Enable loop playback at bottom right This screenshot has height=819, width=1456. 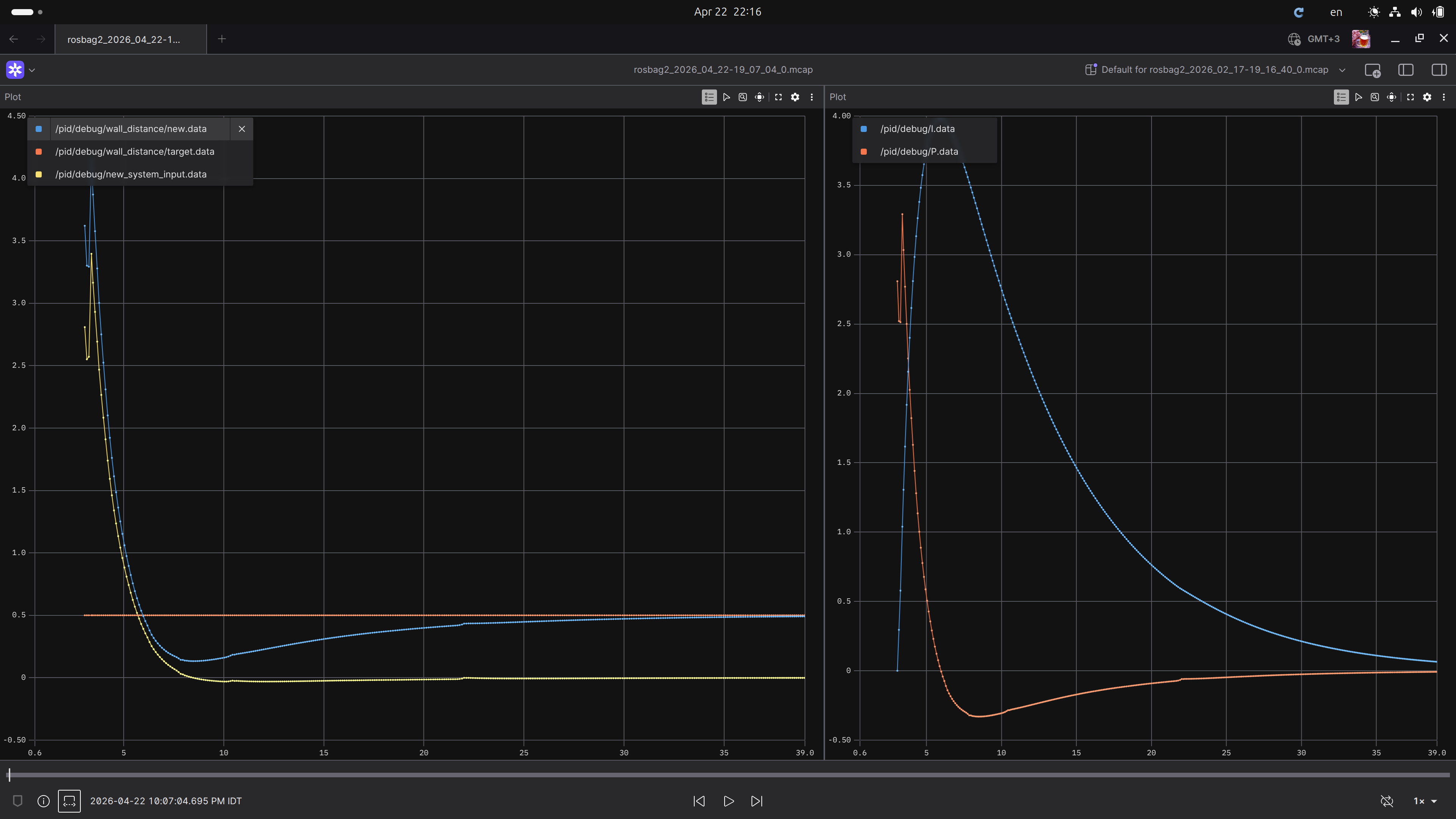[x=1387, y=801]
